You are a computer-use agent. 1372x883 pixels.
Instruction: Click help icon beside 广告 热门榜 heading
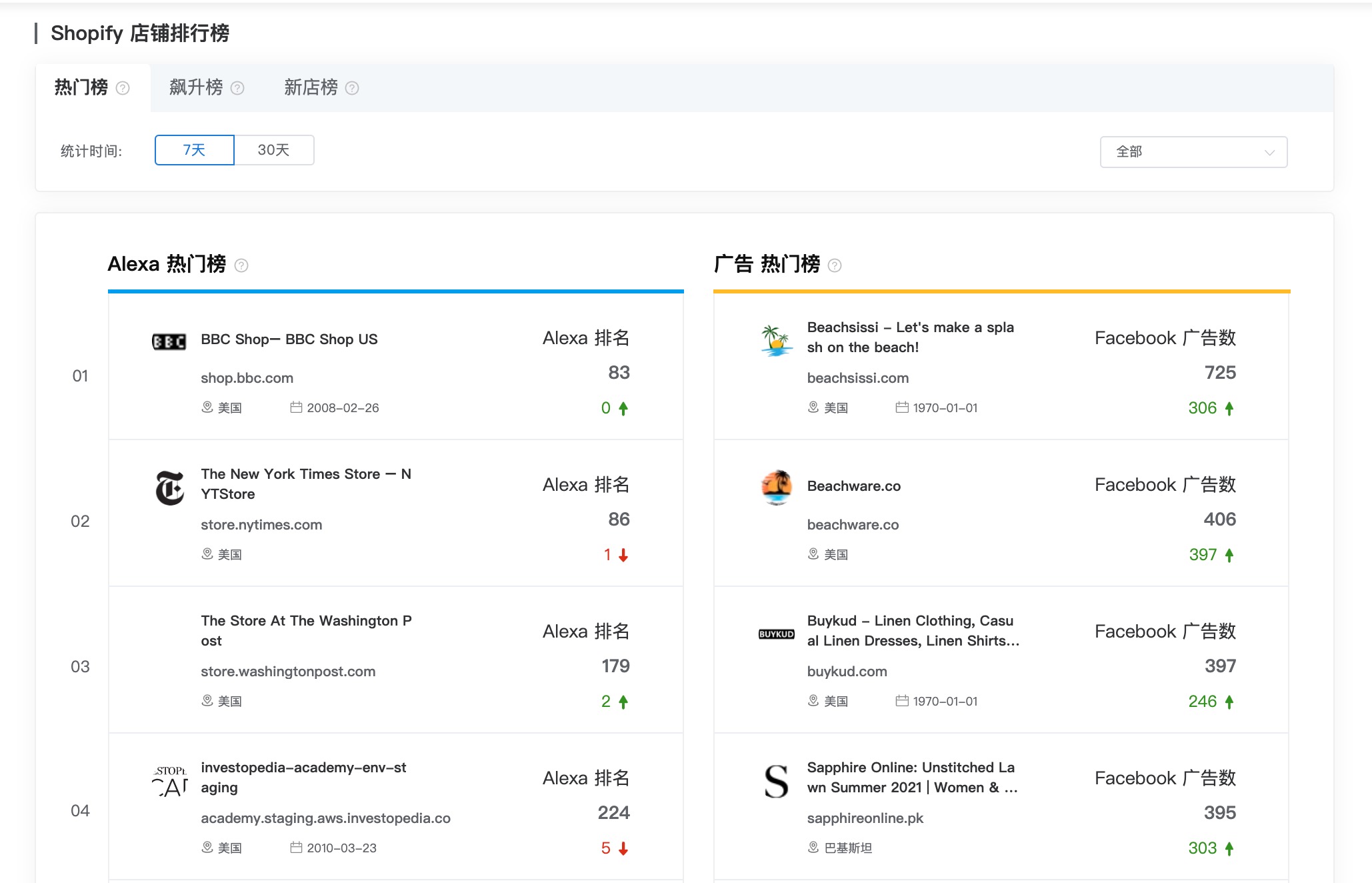coord(835,265)
